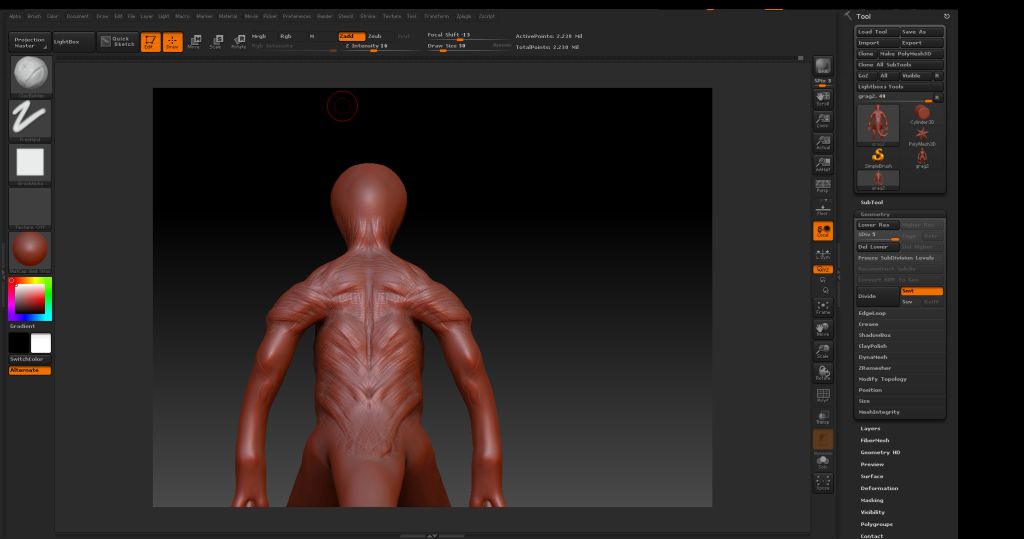Select the PolyMesh3D star tool
Screen dimensions: 1024x539
point(922,137)
